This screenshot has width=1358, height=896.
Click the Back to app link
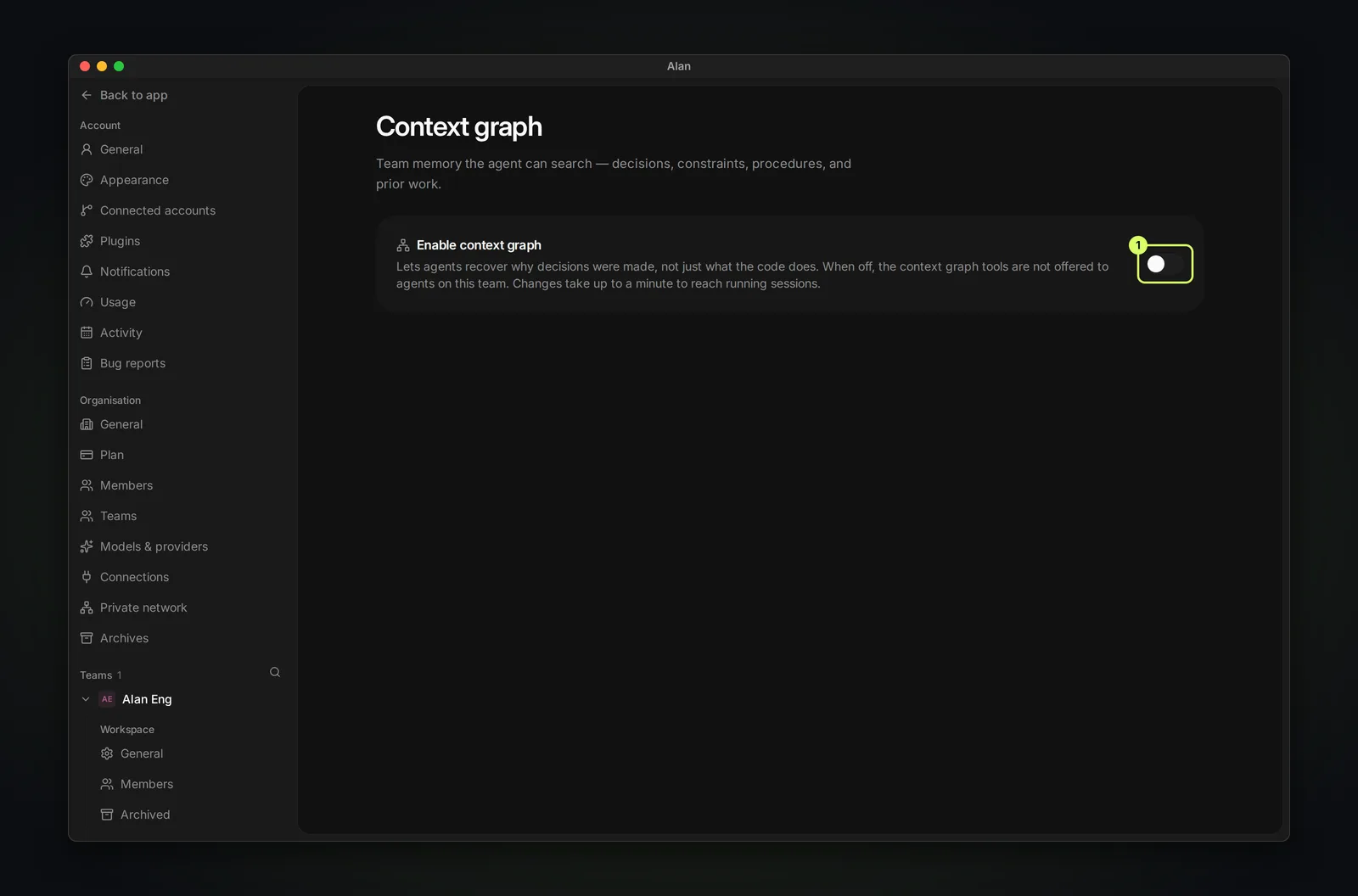[x=134, y=95]
